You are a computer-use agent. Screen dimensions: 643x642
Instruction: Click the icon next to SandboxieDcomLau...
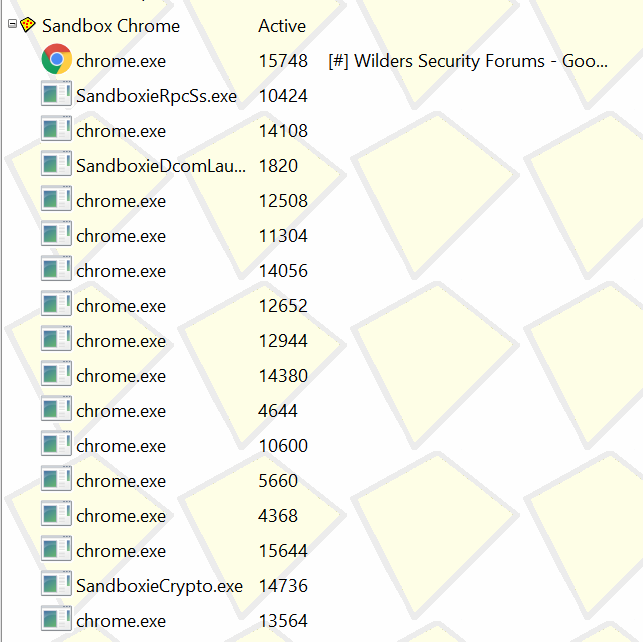(57, 164)
